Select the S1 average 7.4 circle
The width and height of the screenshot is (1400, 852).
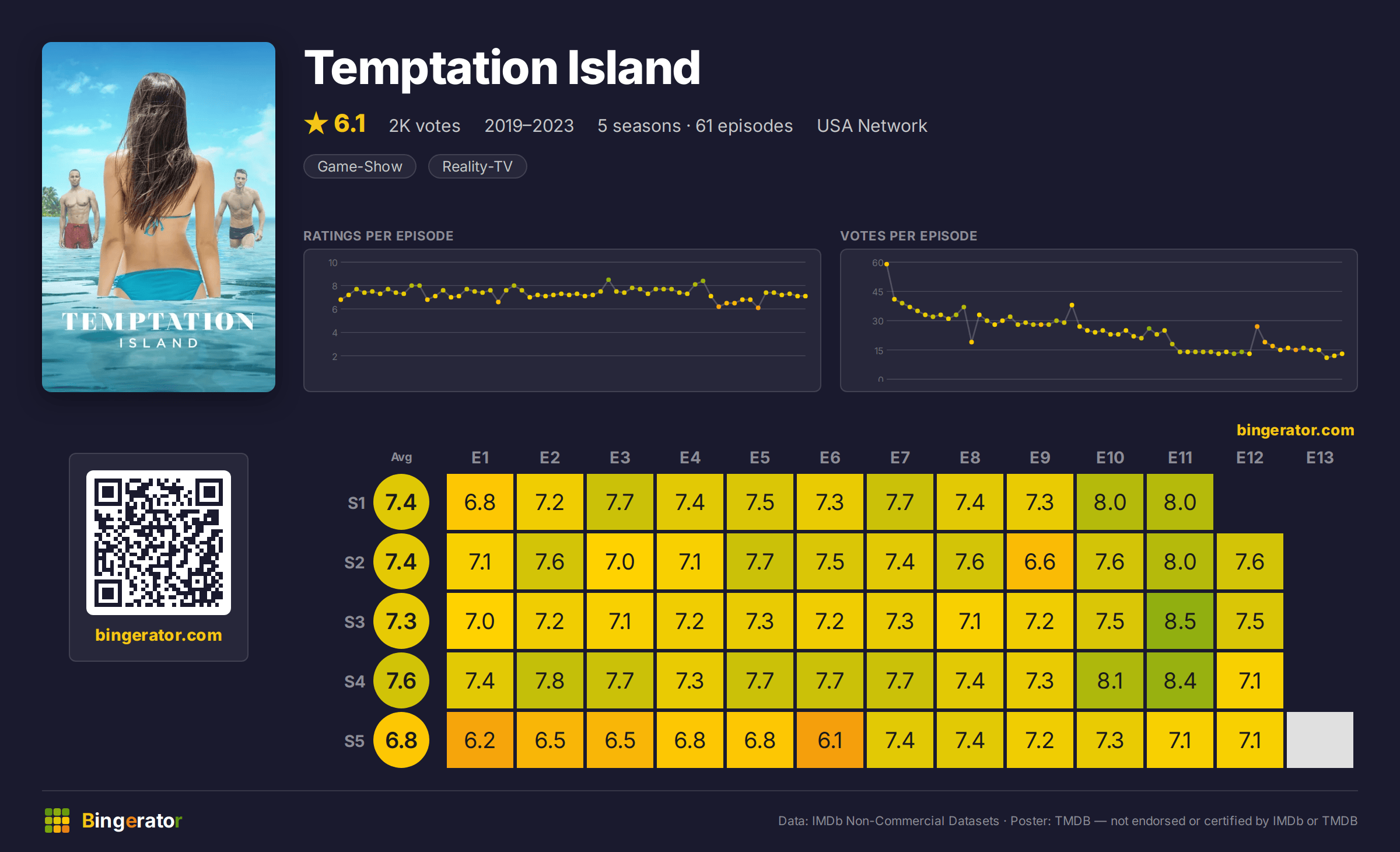point(401,502)
